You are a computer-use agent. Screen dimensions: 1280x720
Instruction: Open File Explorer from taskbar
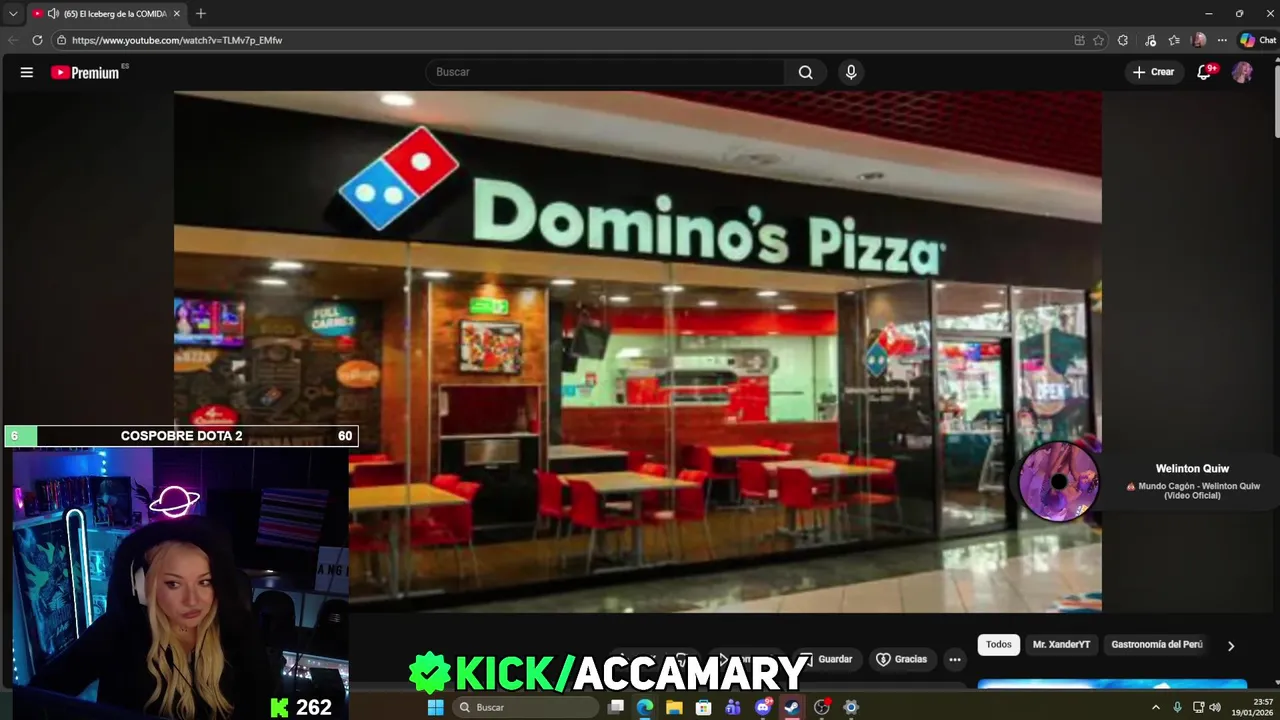tap(674, 707)
